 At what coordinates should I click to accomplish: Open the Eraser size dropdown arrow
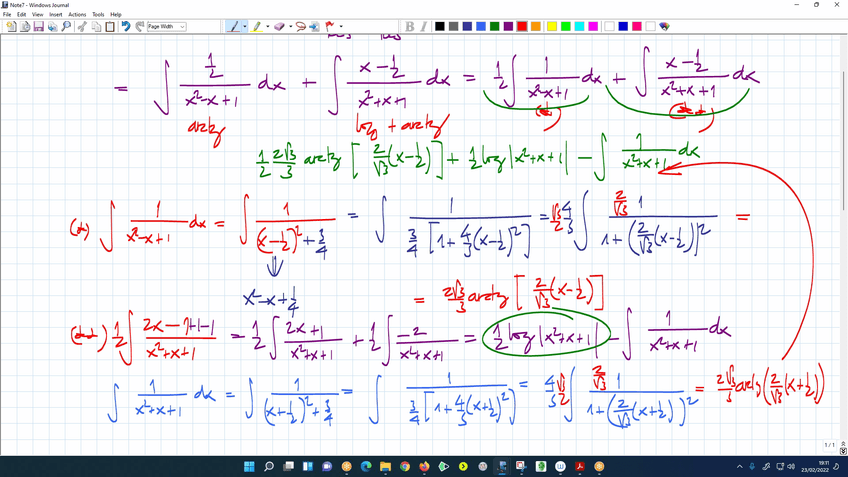[x=290, y=26]
